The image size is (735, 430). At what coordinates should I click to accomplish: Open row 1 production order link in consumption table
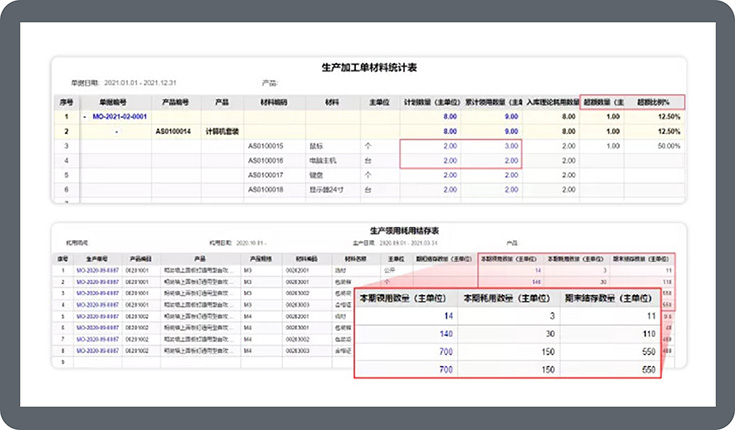tap(98, 271)
